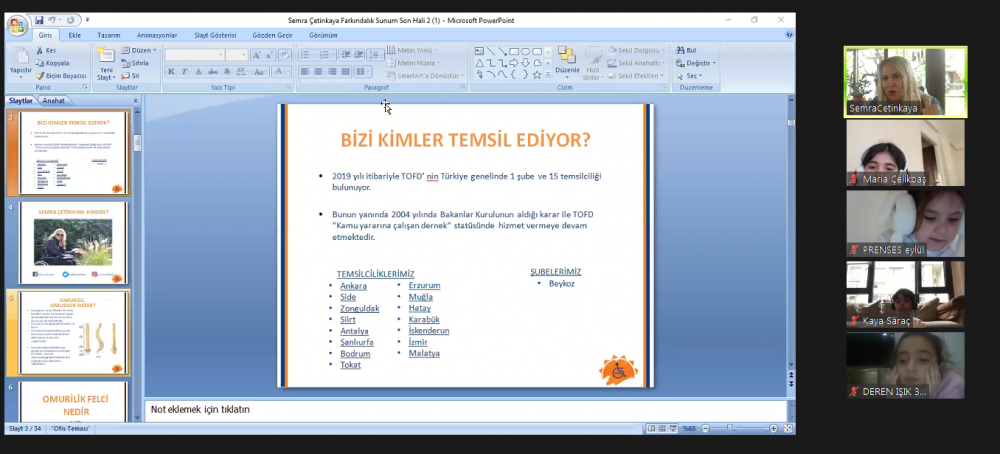Expand the Şekil Anahattı dropdown
This screenshot has height=454, width=1000.
point(636,63)
